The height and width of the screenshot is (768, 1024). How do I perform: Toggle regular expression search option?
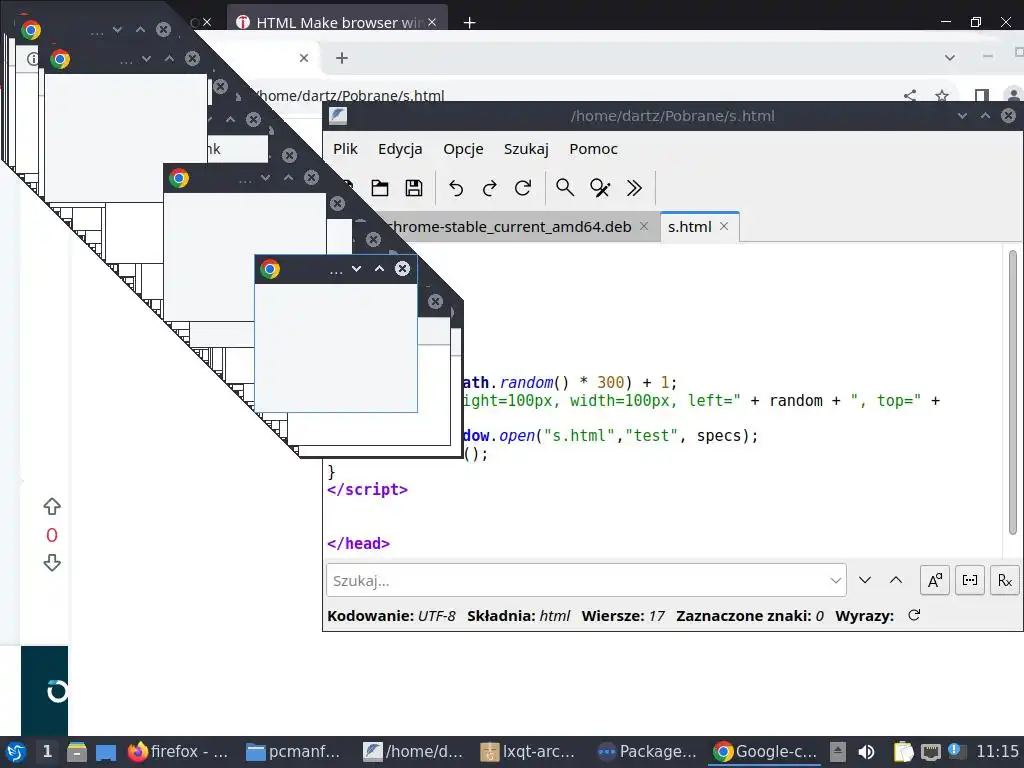[1004, 580]
